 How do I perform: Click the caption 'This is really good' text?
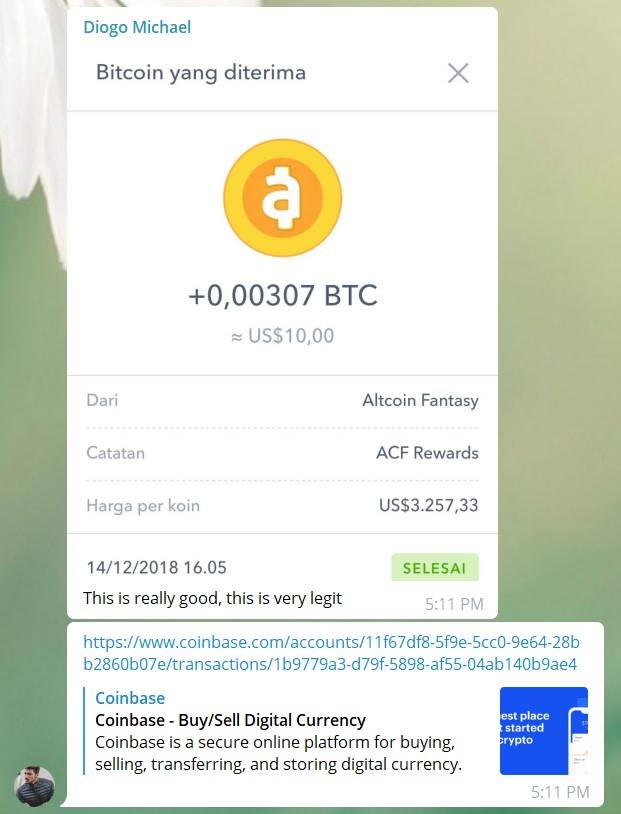click(x=212, y=598)
